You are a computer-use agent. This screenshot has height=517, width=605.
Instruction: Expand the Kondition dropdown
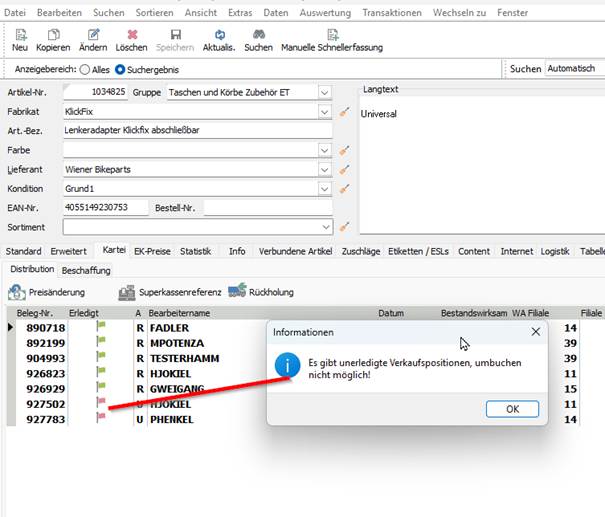(x=324, y=189)
